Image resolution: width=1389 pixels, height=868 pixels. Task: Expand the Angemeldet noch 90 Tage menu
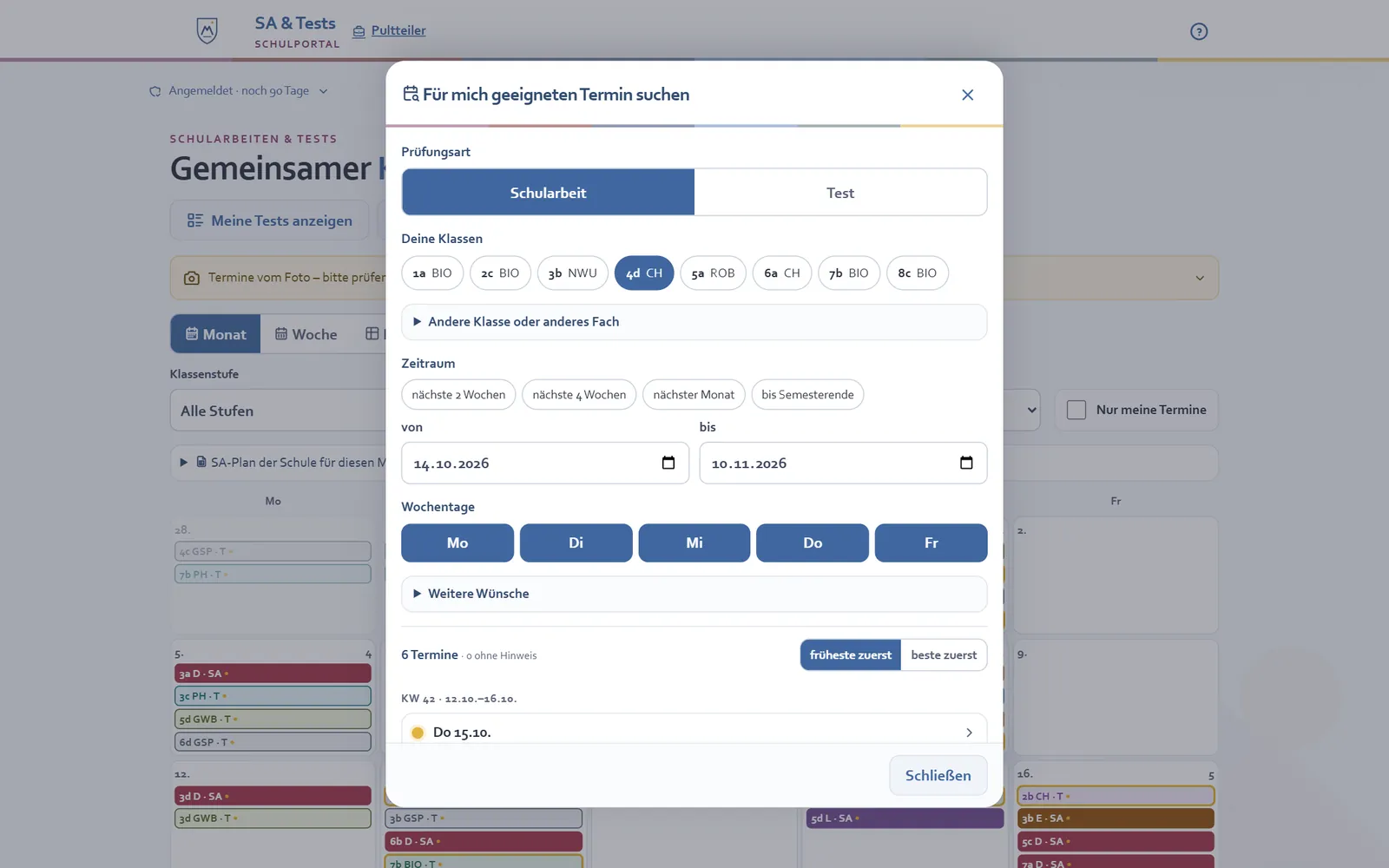point(239,91)
